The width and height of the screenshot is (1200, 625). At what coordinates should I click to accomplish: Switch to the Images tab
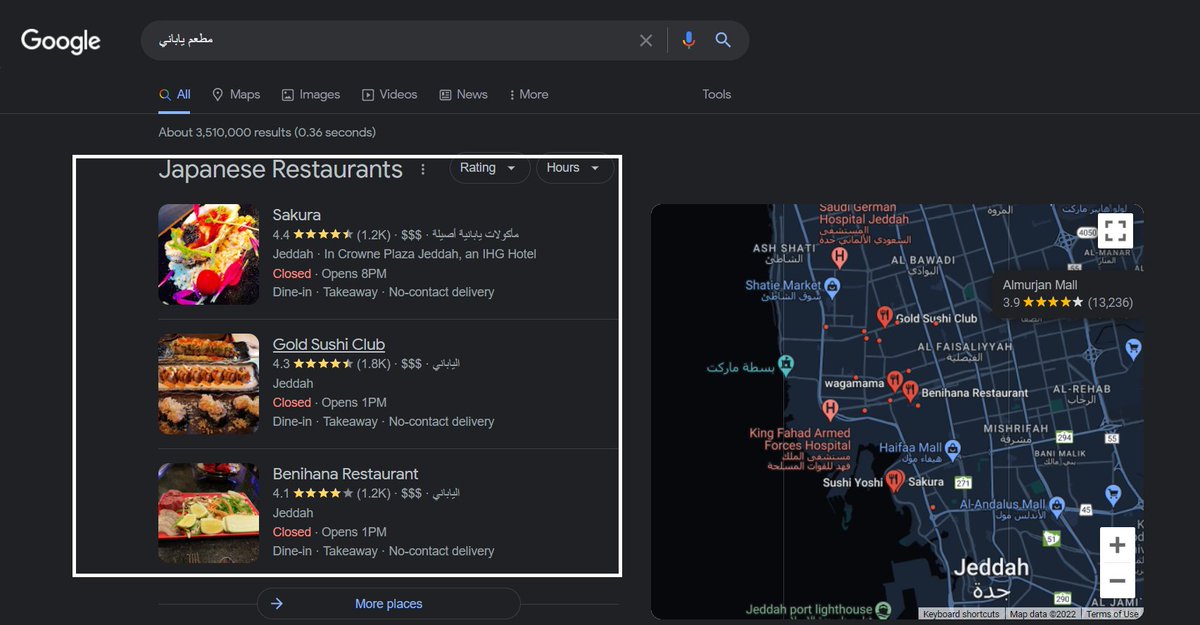point(311,94)
